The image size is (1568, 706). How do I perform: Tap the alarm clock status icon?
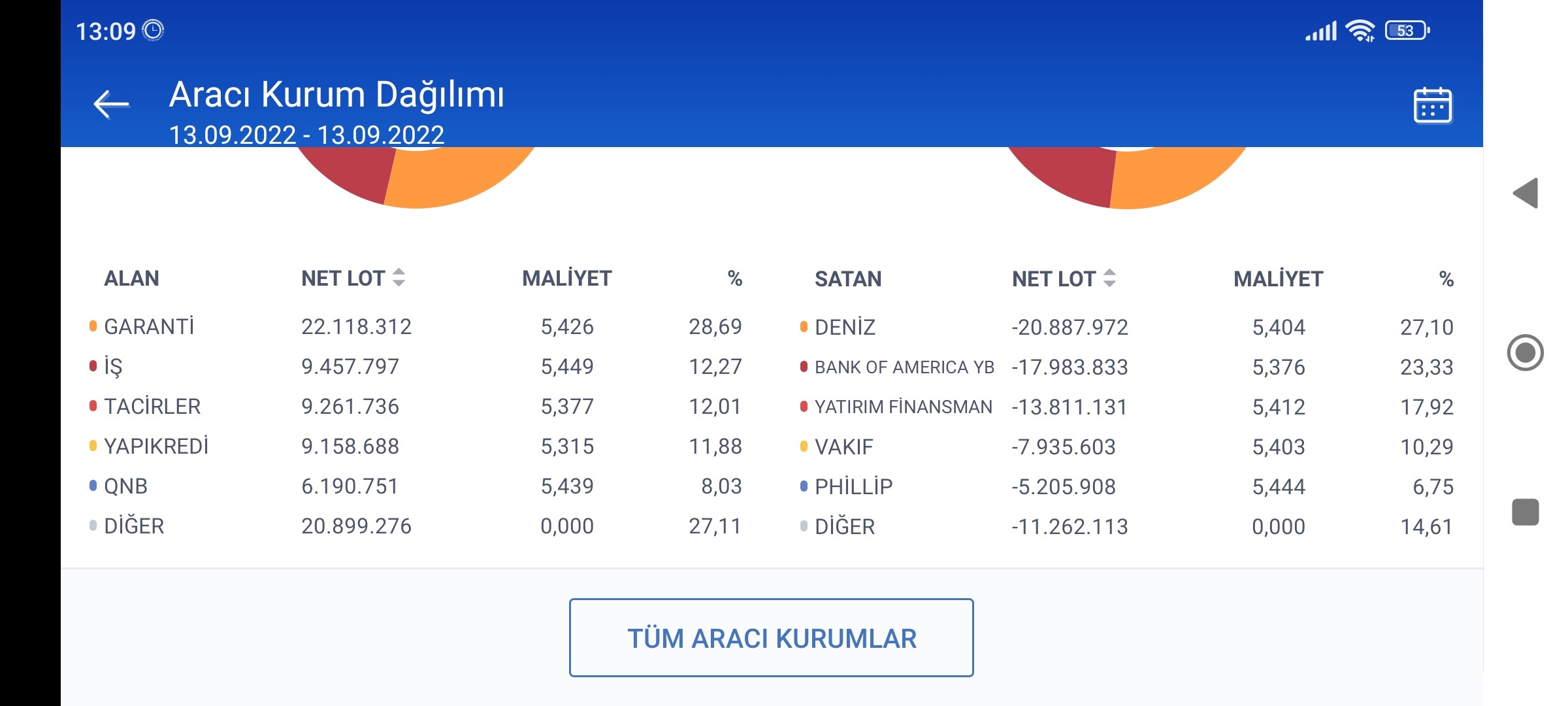[x=153, y=31]
